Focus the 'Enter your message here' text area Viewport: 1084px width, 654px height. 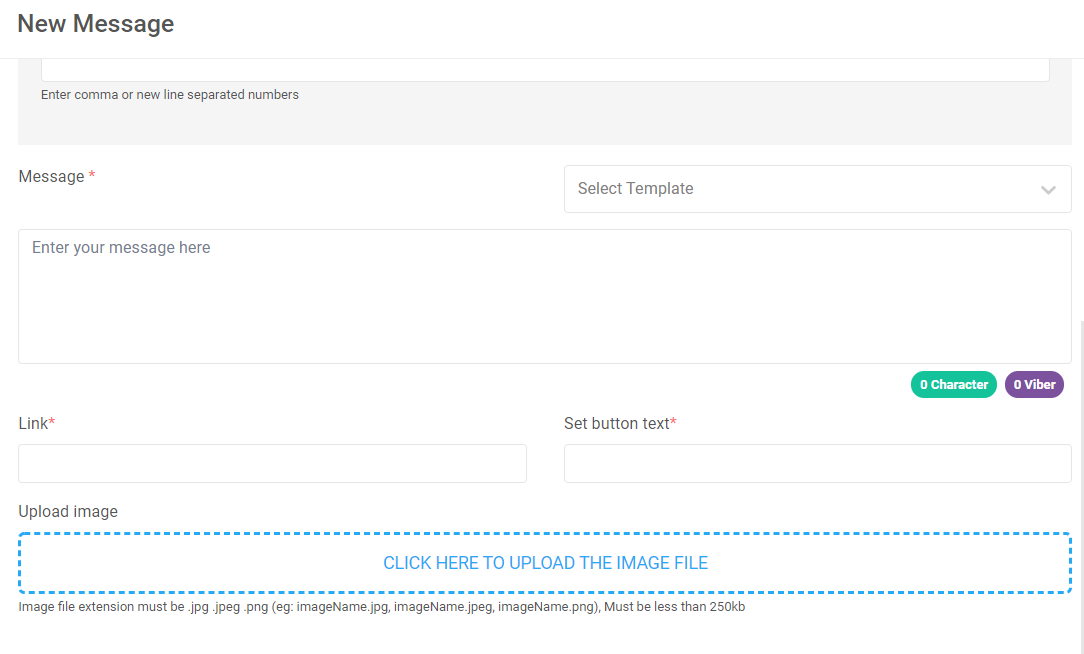click(x=544, y=296)
